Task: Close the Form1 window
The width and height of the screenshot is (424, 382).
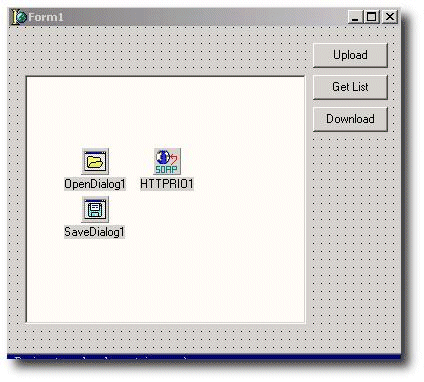Action: (390, 17)
